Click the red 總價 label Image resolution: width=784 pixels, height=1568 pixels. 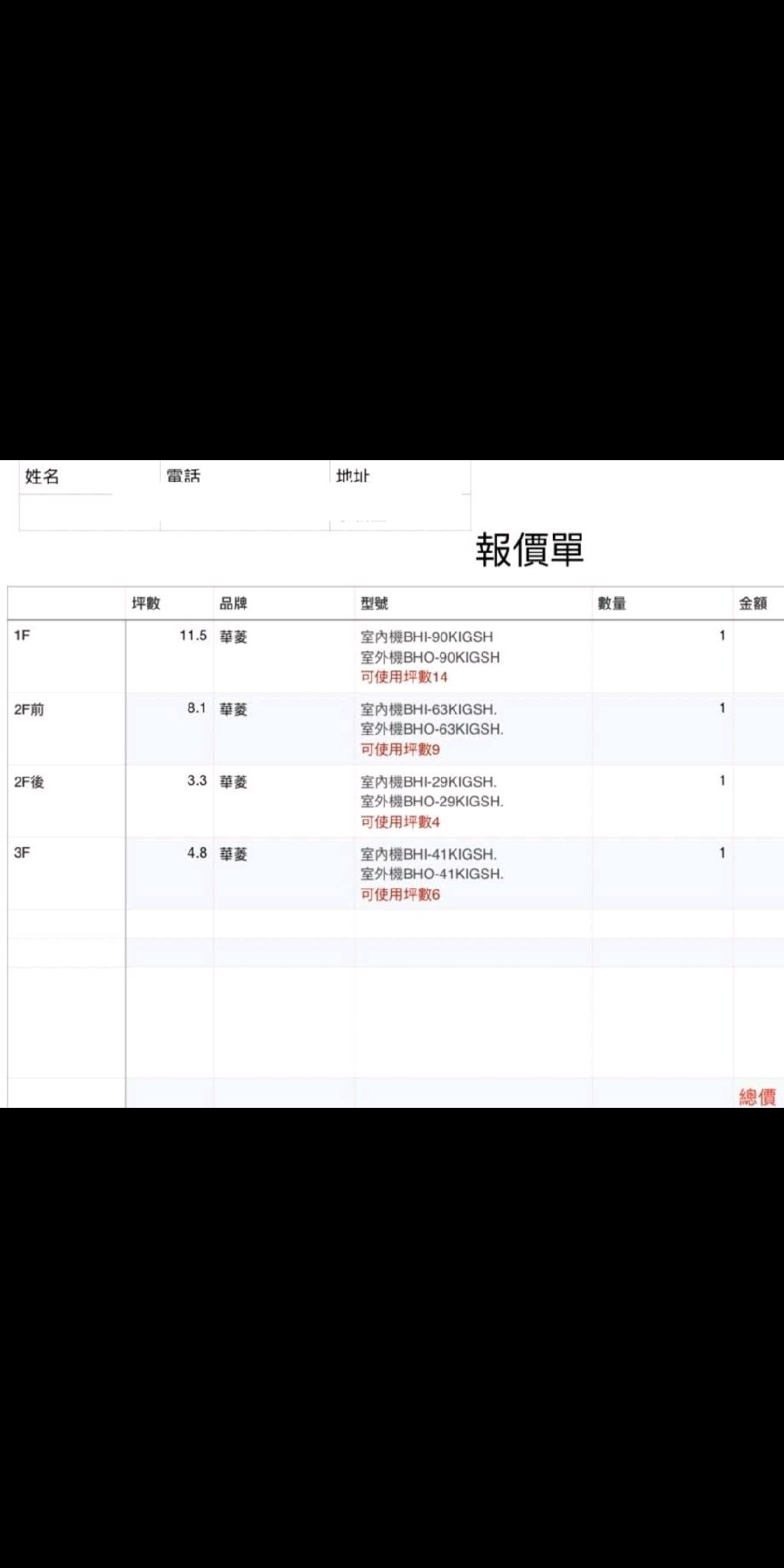[757, 1097]
